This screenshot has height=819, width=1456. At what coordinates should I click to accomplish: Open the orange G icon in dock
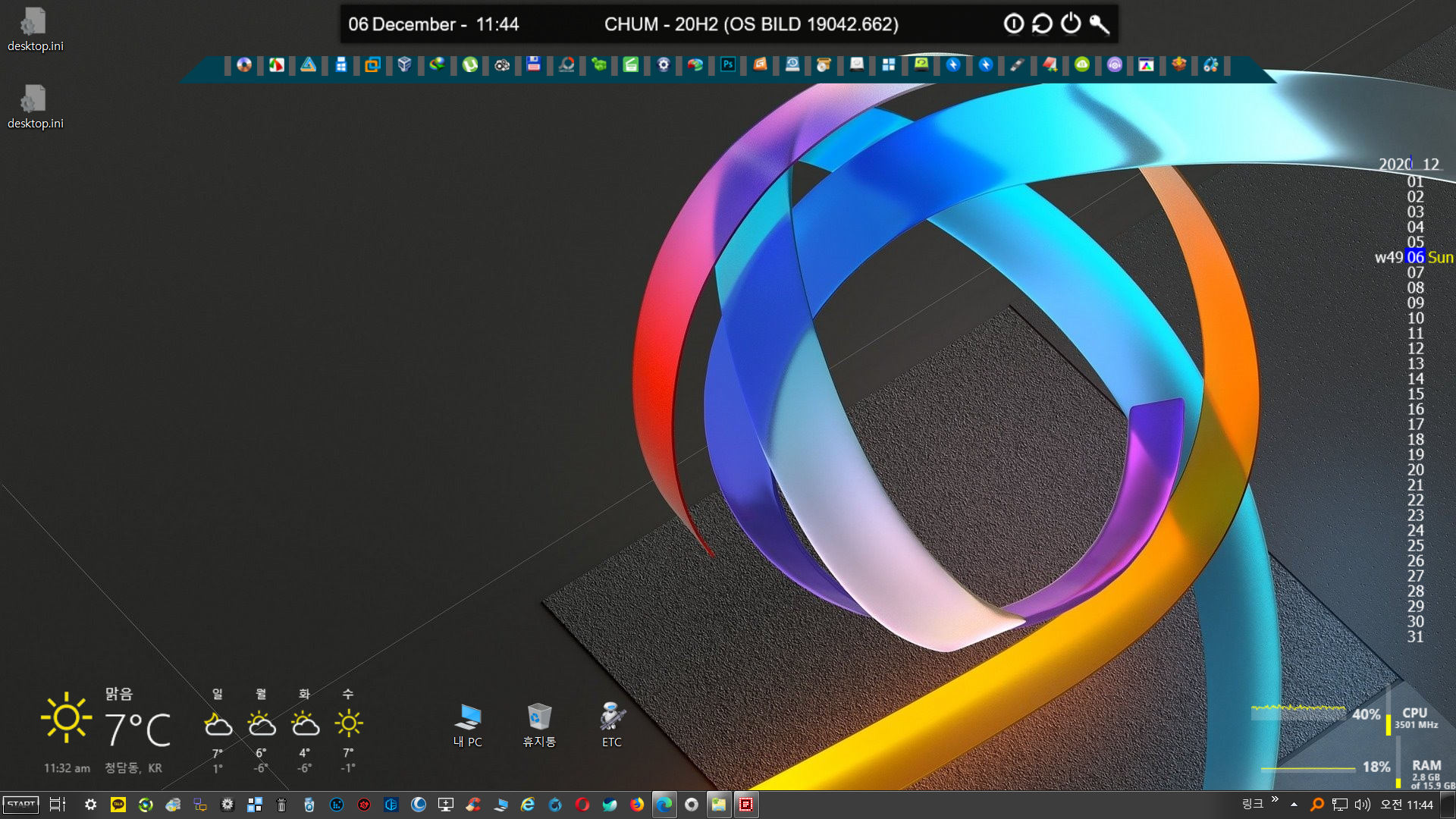click(x=760, y=64)
